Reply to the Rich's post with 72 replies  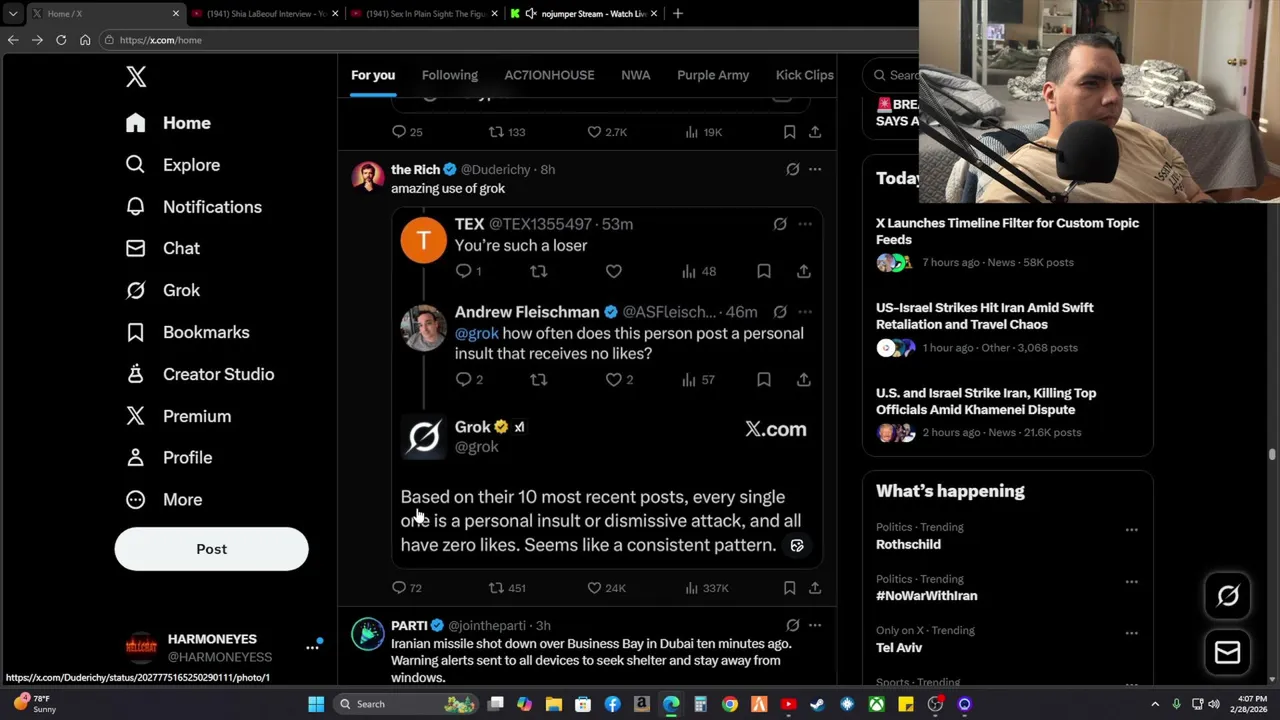point(407,588)
